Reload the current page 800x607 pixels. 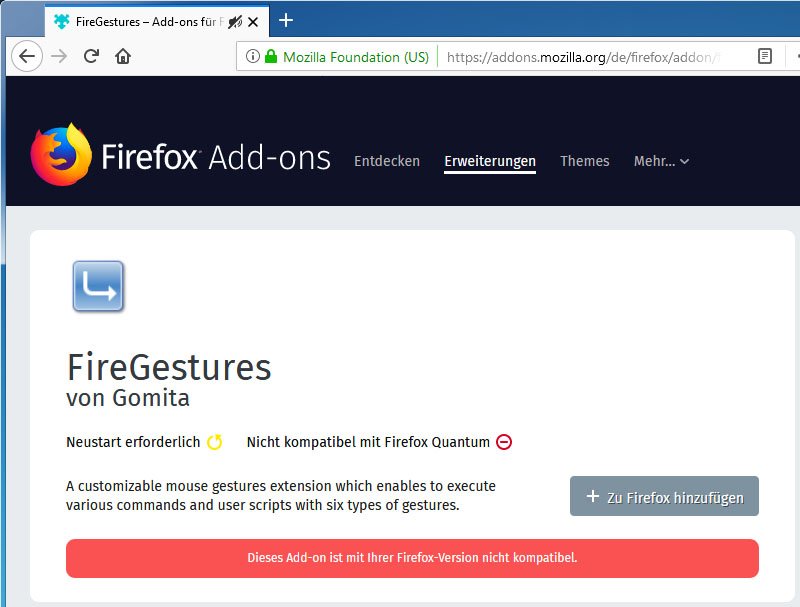pos(91,56)
